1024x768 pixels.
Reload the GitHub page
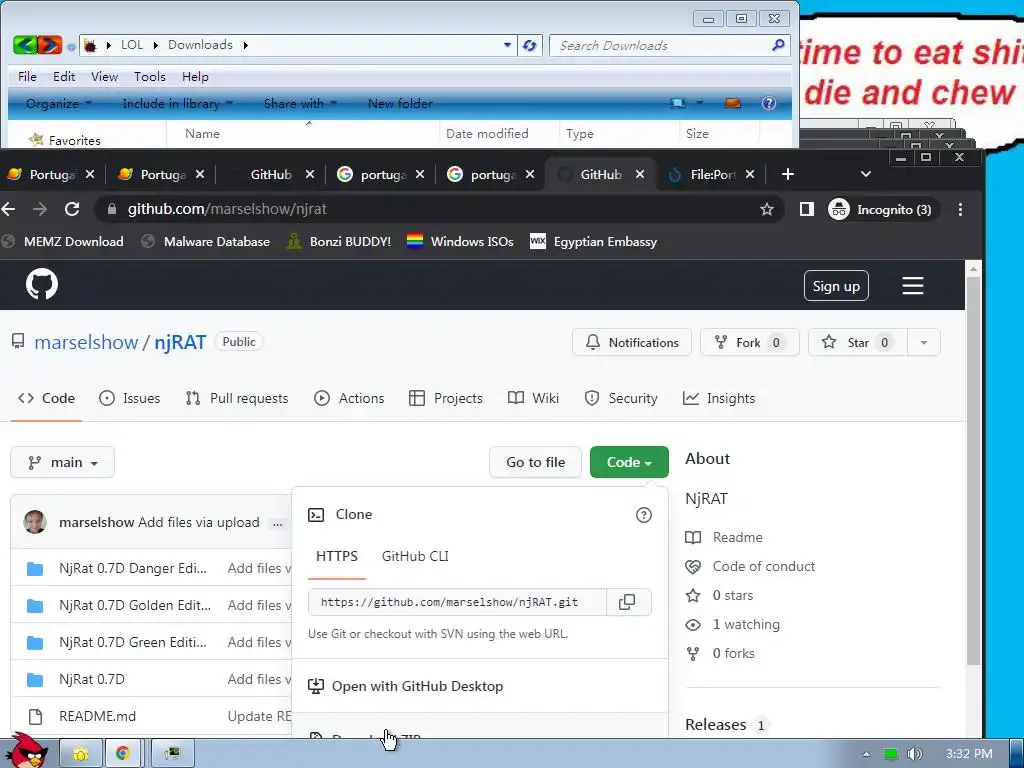[x=72, y=209]
